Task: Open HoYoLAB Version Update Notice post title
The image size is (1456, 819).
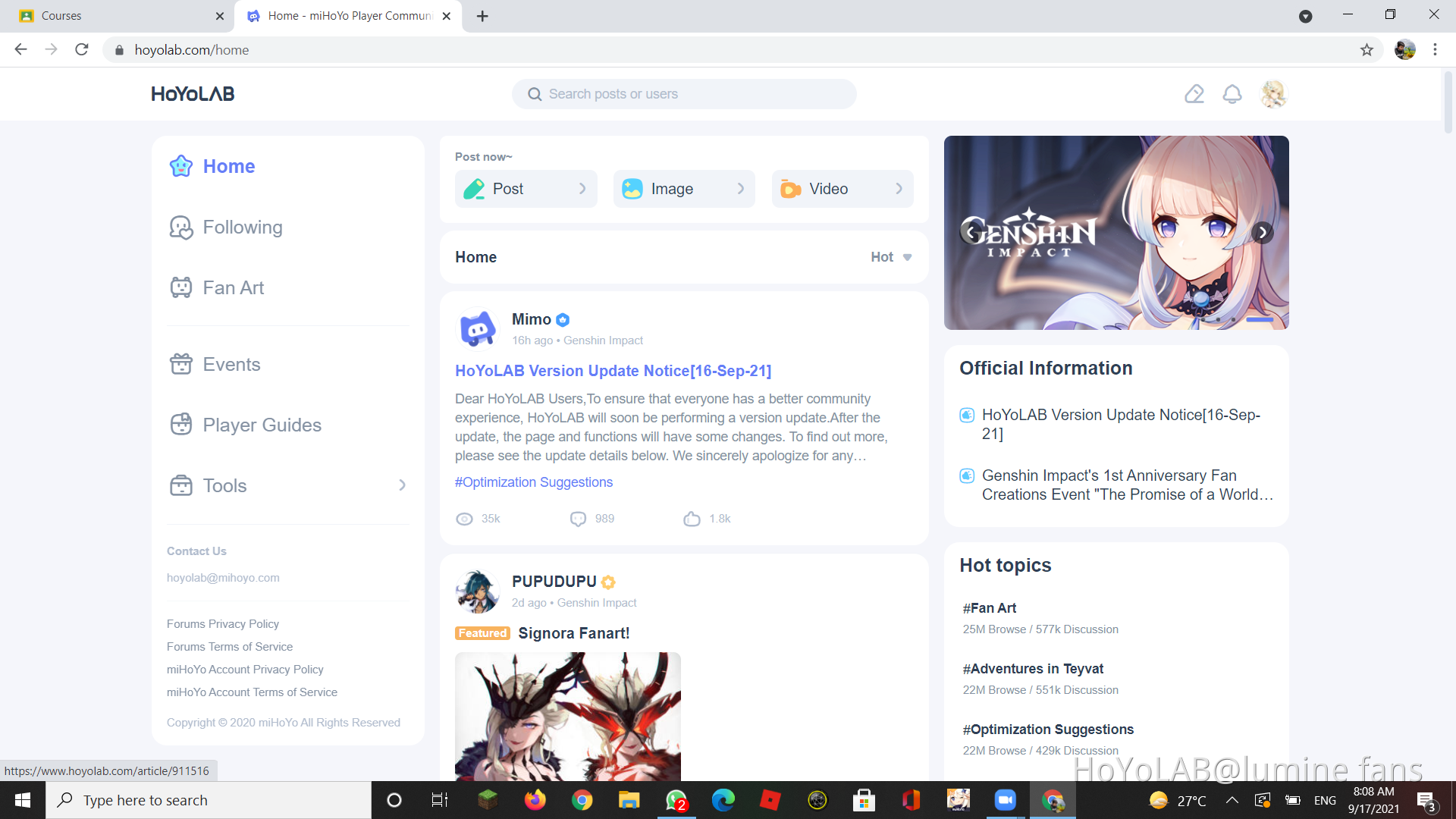Action: click(613, 371)
